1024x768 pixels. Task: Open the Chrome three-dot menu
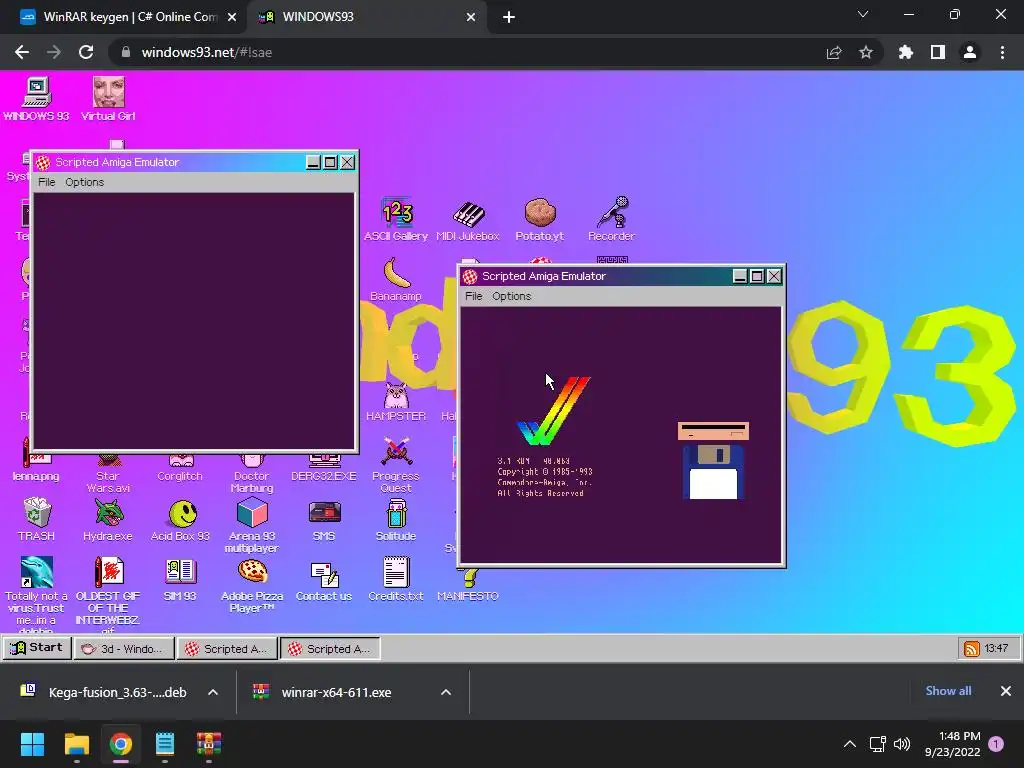tap(1002, 52)
